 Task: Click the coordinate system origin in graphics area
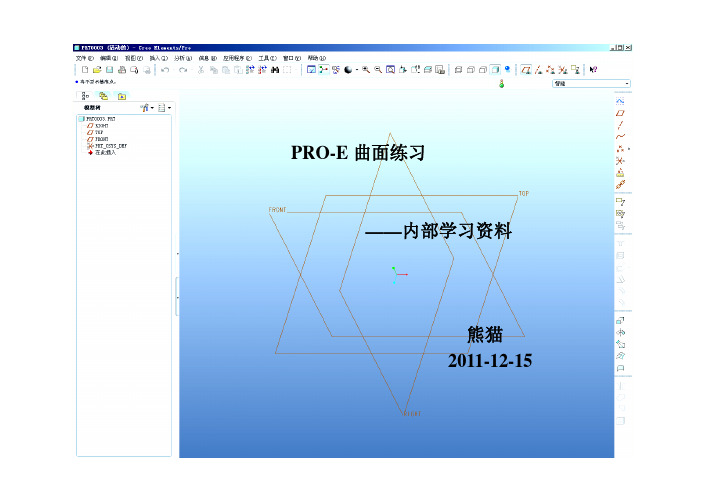[397, 274]
